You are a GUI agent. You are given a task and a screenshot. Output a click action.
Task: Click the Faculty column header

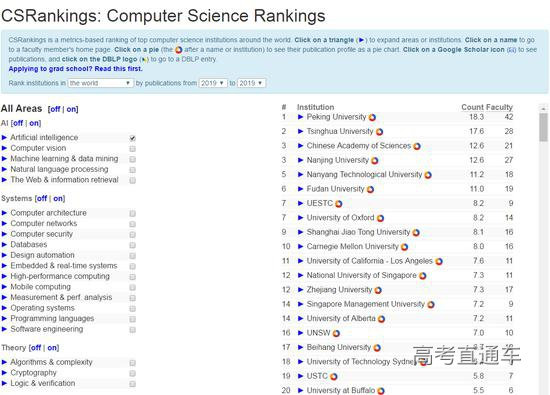[x=499, y=107]
